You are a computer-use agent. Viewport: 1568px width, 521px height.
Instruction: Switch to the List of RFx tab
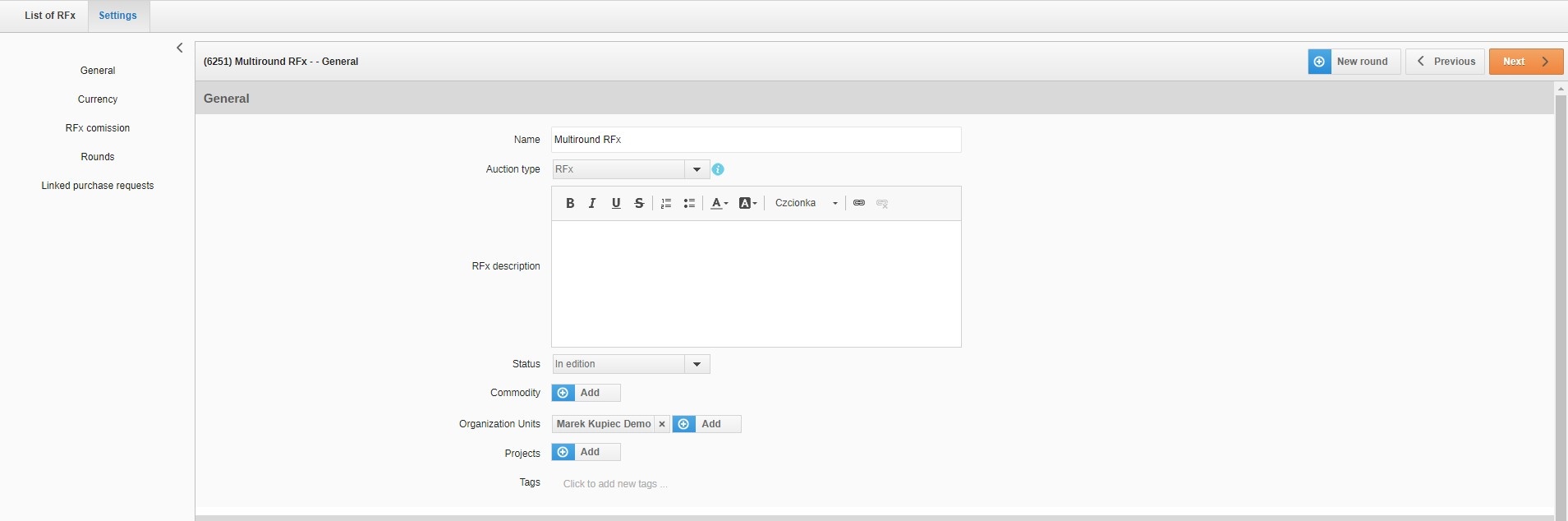tap(50, 16)
